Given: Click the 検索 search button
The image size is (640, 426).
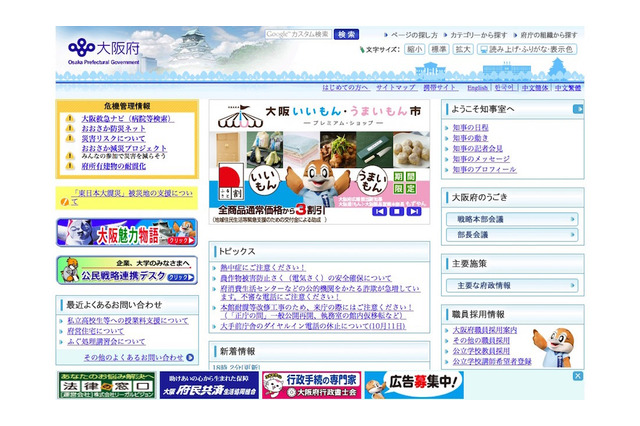Looking at the screenshot, I should tap(346, 34).
